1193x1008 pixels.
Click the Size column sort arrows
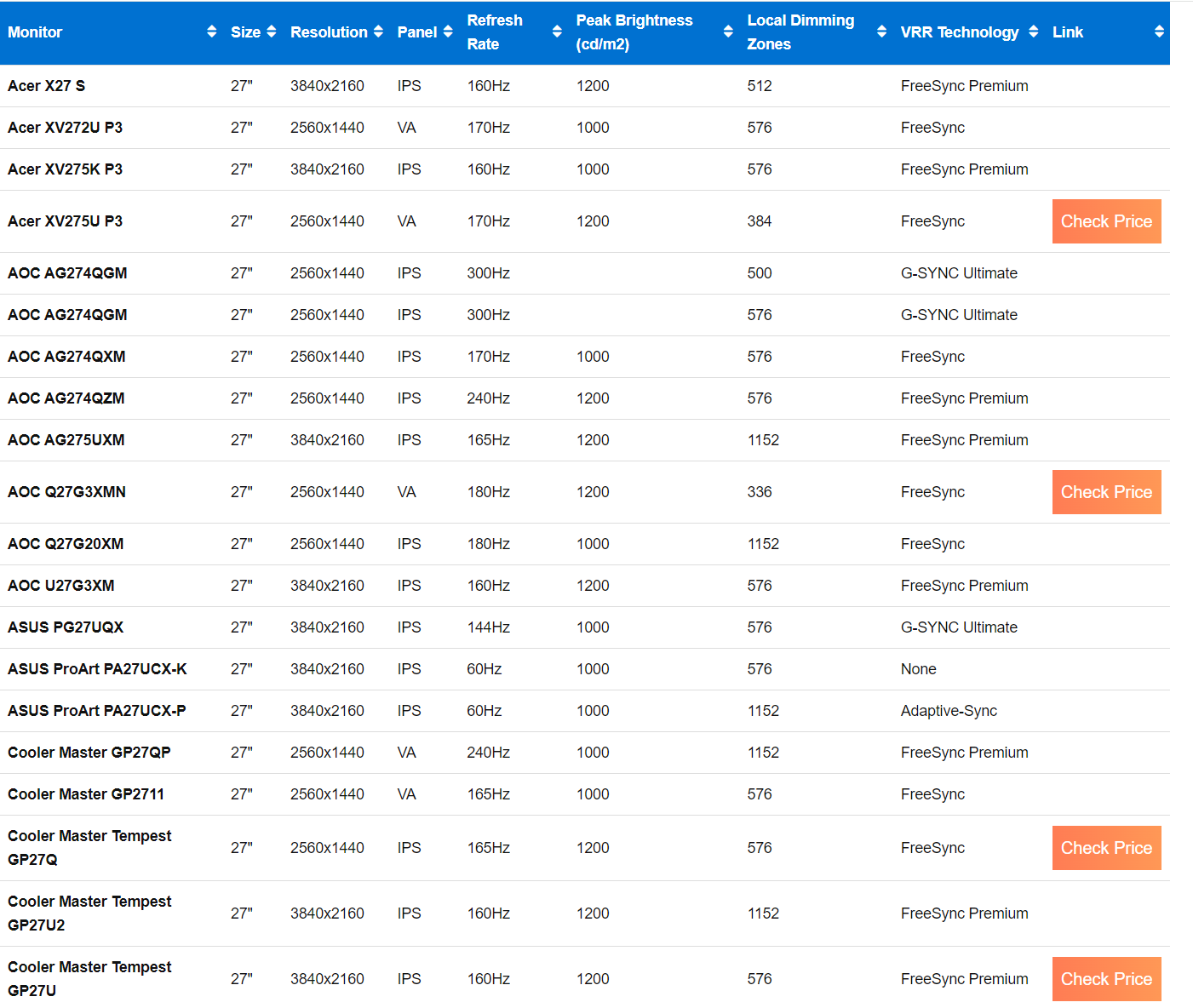(271, 32)
